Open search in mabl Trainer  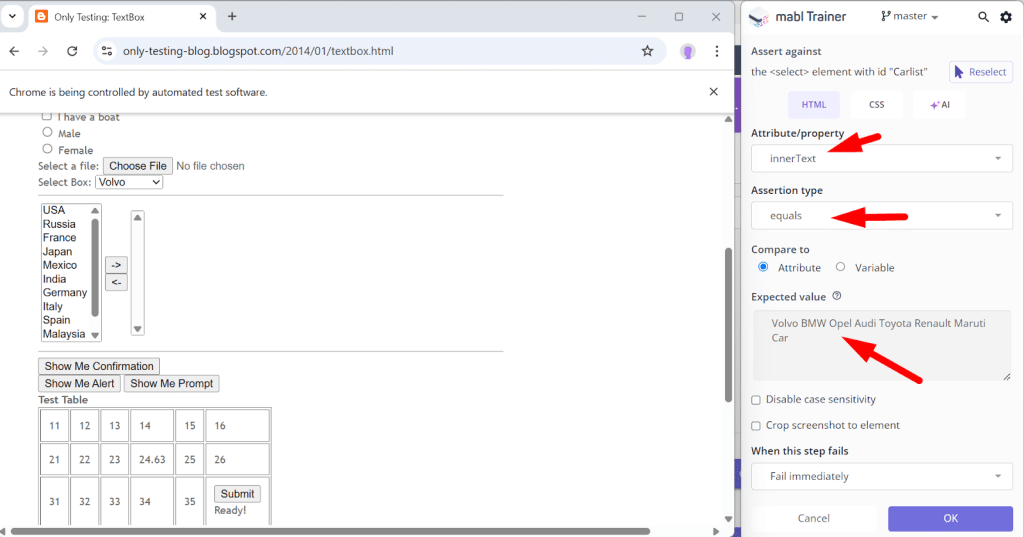[x=983, y=17]
